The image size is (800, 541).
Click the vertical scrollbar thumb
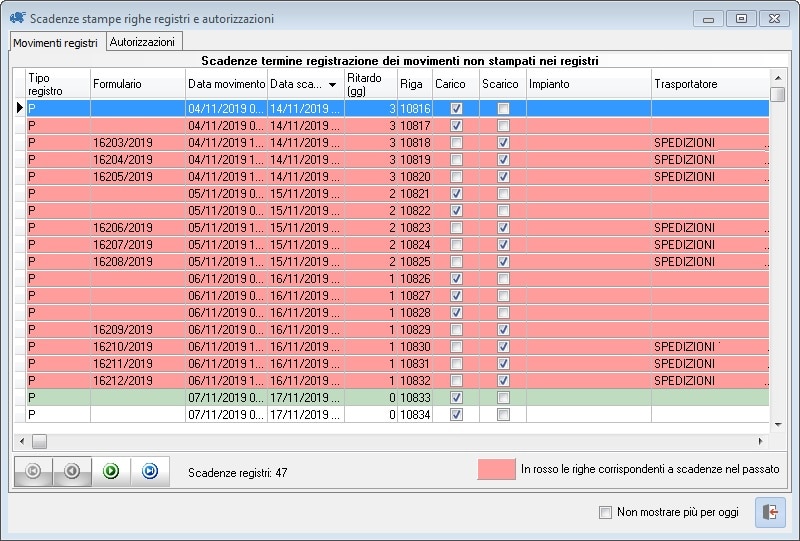[778, 94]
